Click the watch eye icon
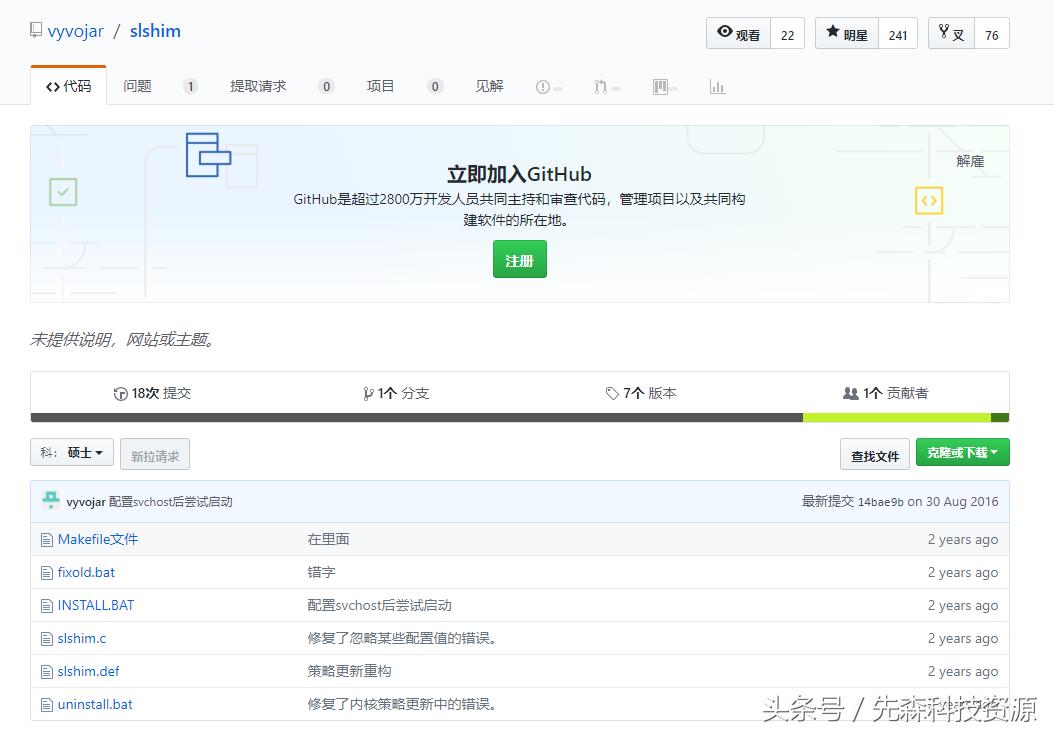This screenshot has width=1054, height=733. pos(727,33)
